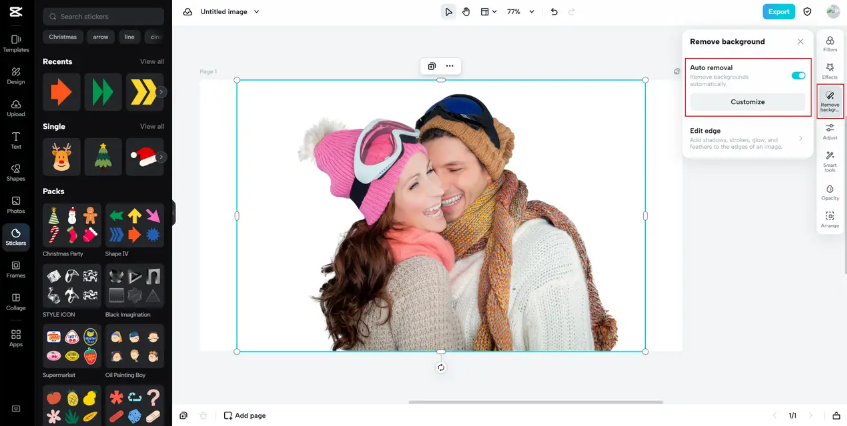Select the Stickers sidebar panel
Screen dimensions: 847x426
(x=16, y=237)
